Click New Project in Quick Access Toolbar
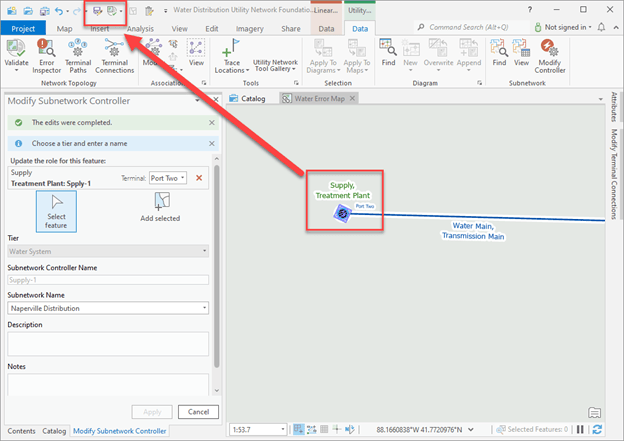The width and height of the screenshot is (624, 441). point(12,11)
